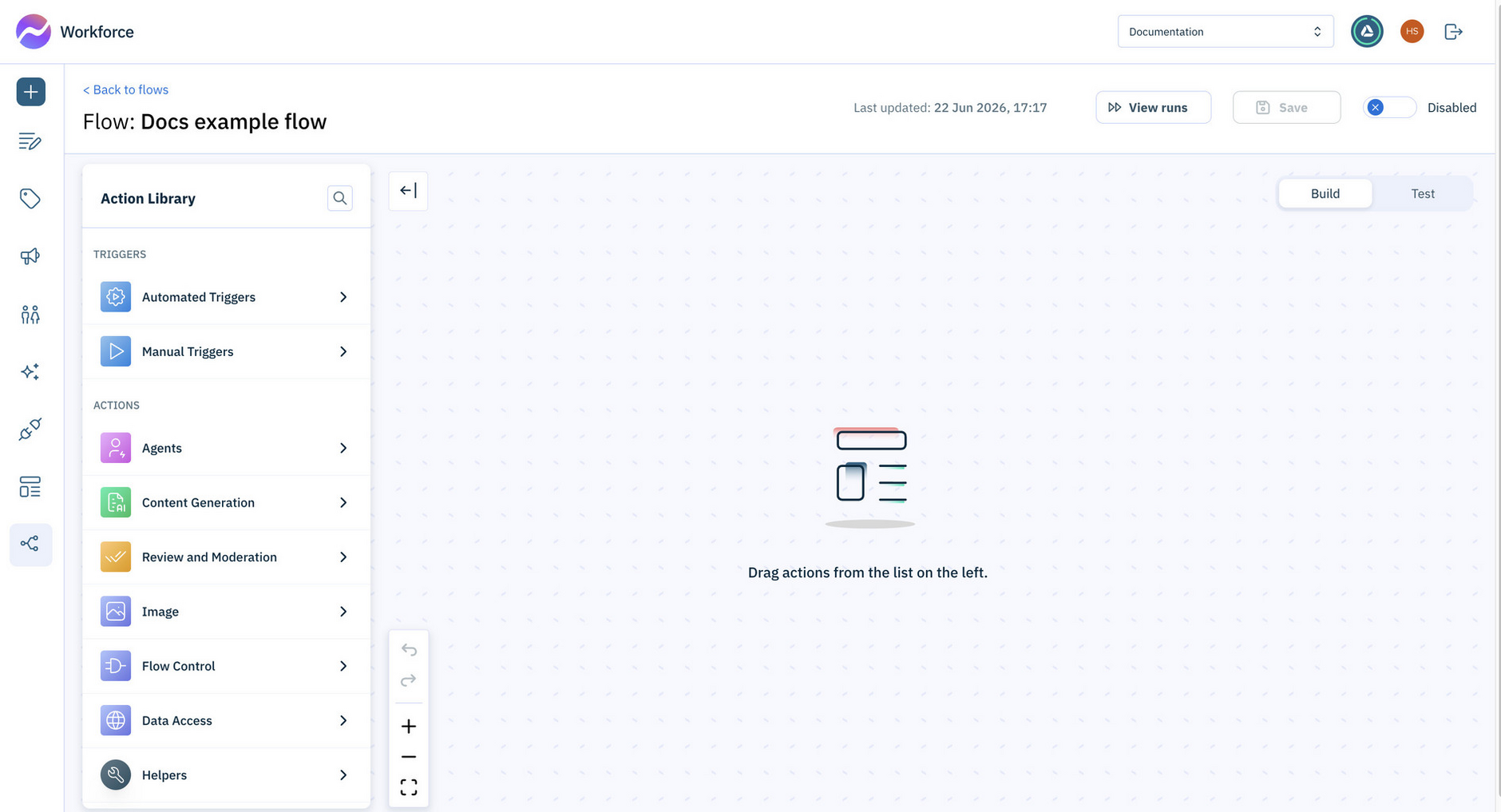Image resolution: width=1501 pixels, height=812 pixels.
Task: Click the plus create button in sidebar
Action: (30, 92)
